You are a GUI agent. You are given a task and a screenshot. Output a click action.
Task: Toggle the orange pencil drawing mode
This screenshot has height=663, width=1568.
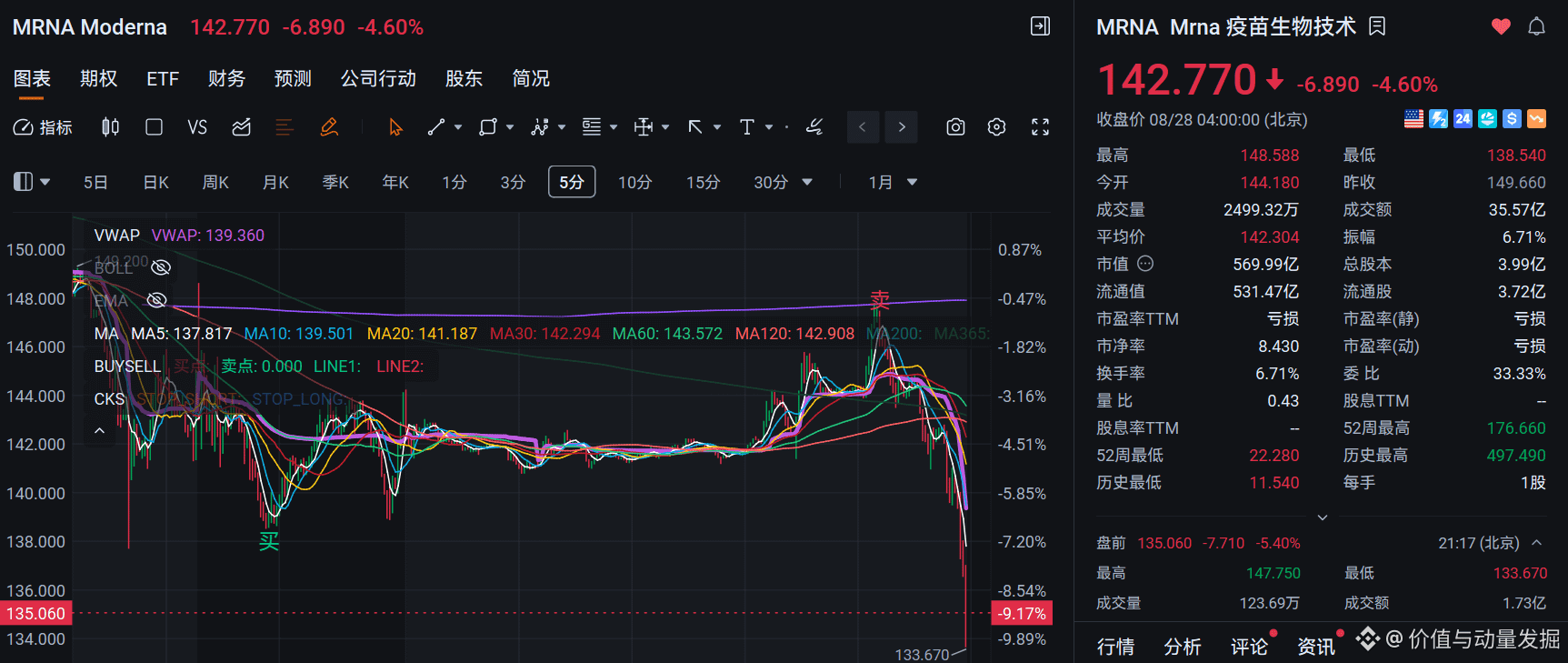pos(329,127)
